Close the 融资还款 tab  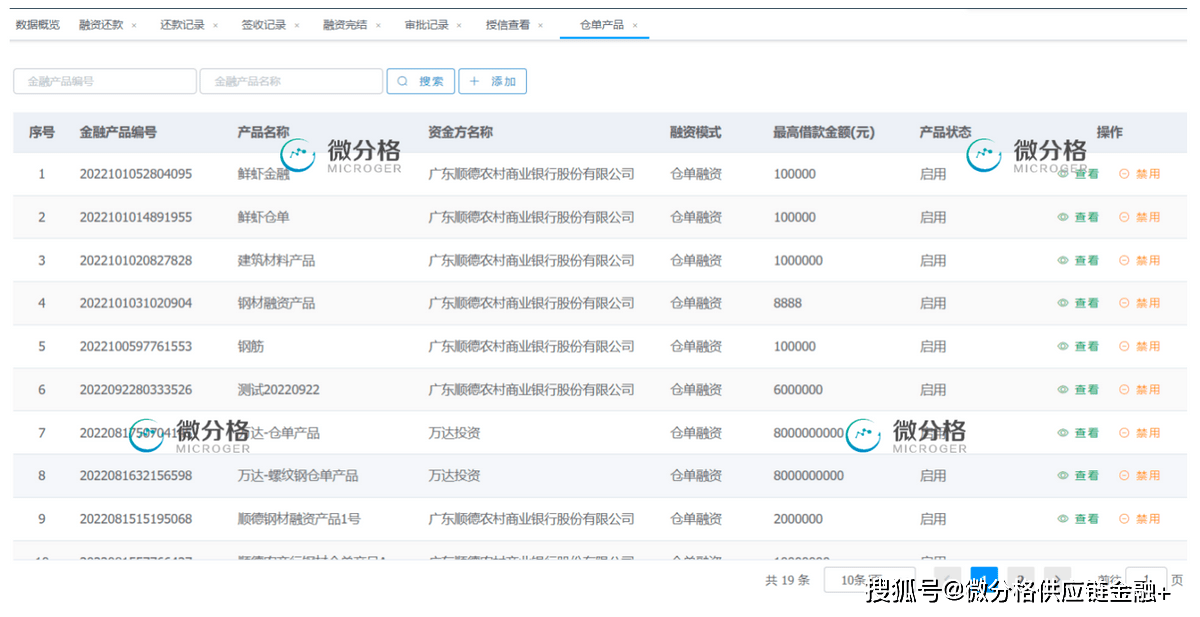click(134, 25)
